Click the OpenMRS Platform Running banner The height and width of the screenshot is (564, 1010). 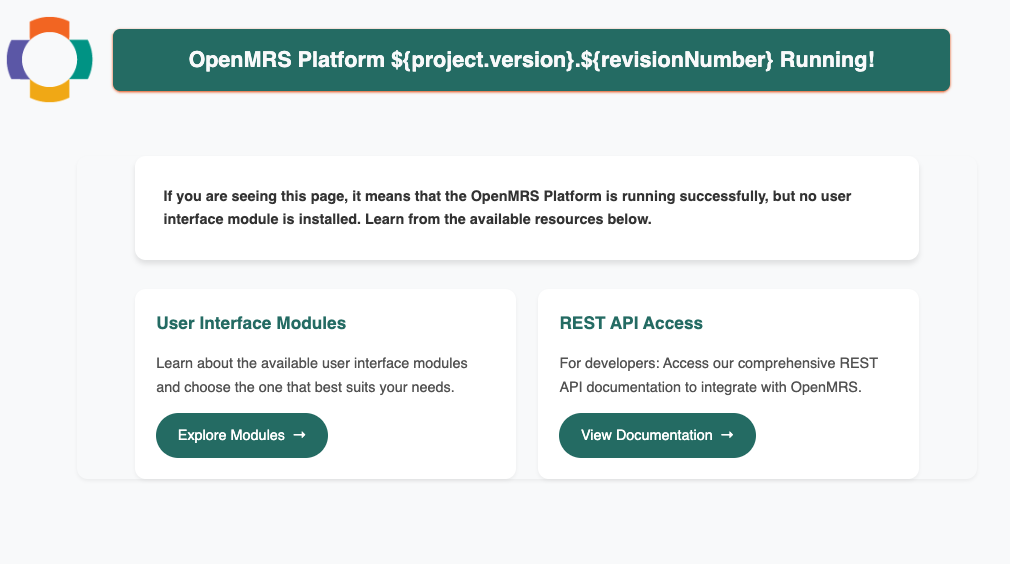point(531,60)
